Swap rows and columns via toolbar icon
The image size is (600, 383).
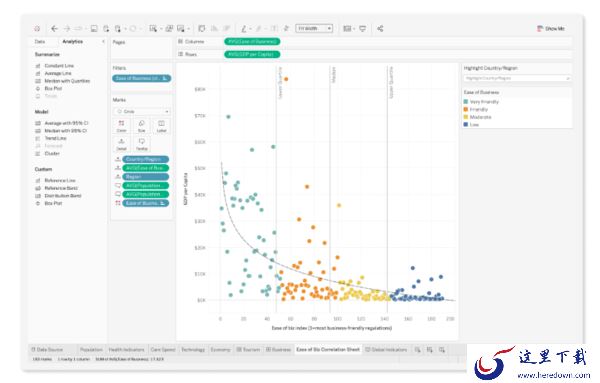click(x=202, y=29)
